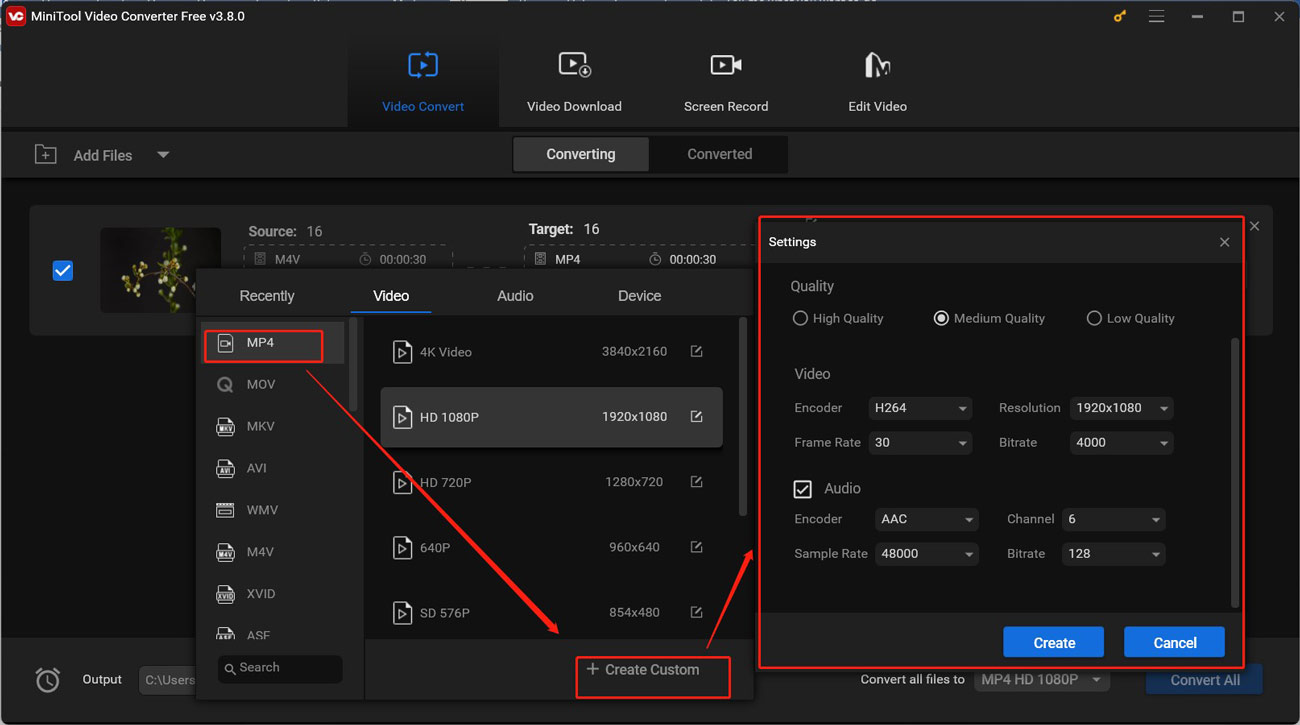This screenshot has height=725, width=1300.
Task: Switch to the Converted tab
Action: coord(720,154)
